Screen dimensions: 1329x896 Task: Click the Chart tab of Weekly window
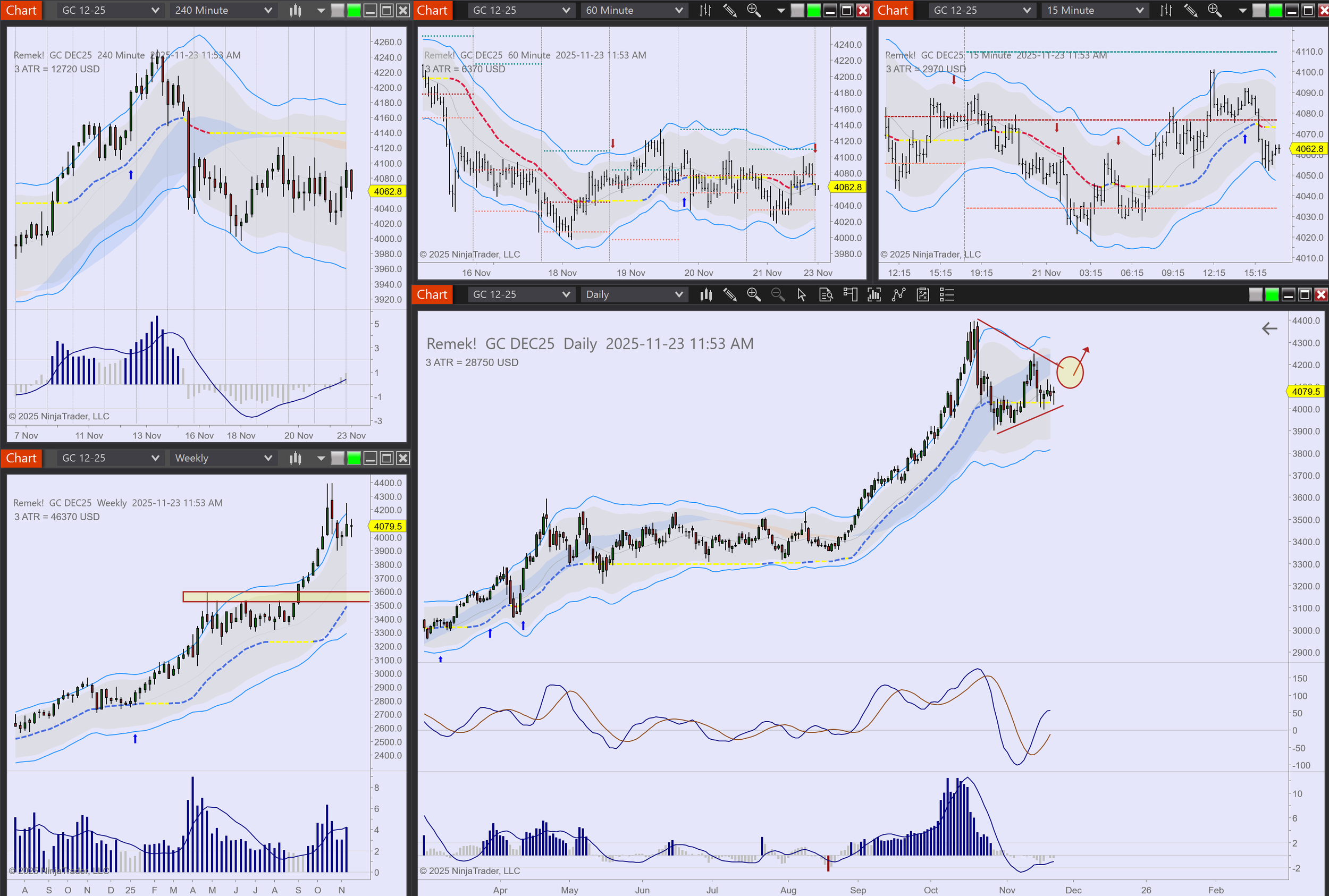[21, 458]
